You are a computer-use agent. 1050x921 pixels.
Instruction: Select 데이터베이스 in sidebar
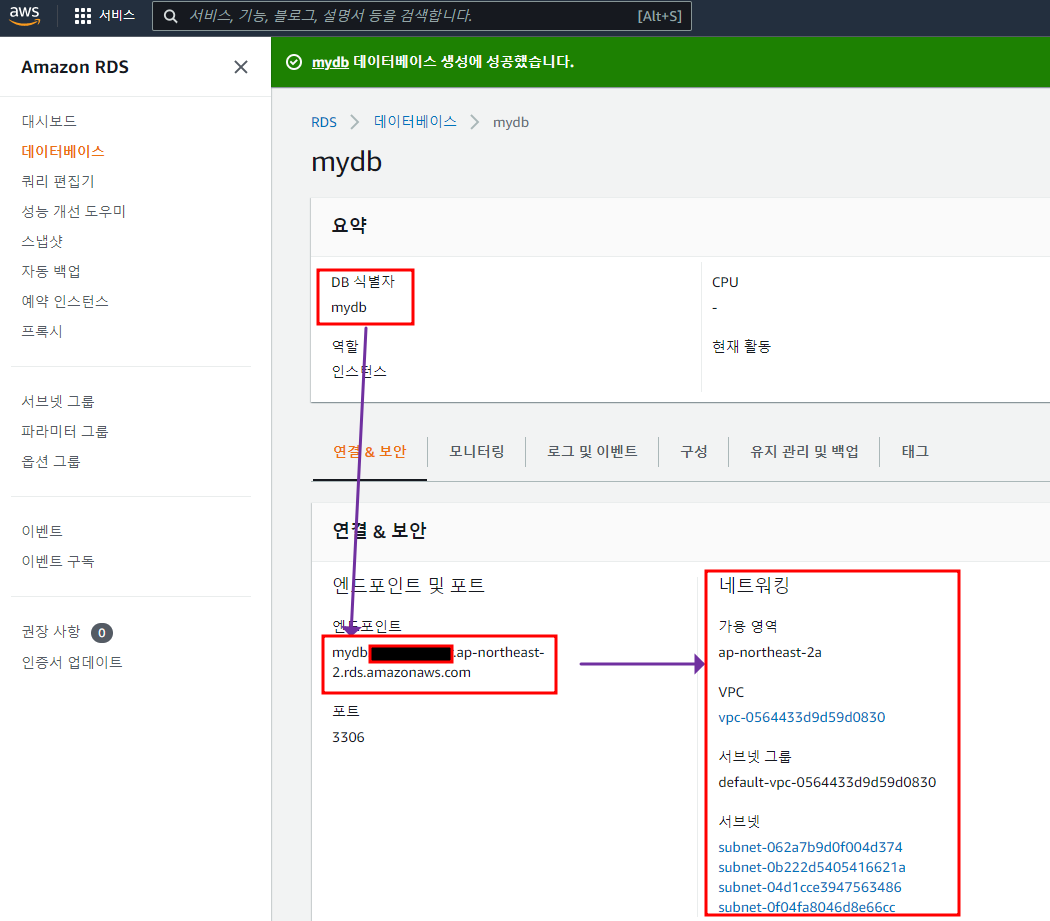63,151
